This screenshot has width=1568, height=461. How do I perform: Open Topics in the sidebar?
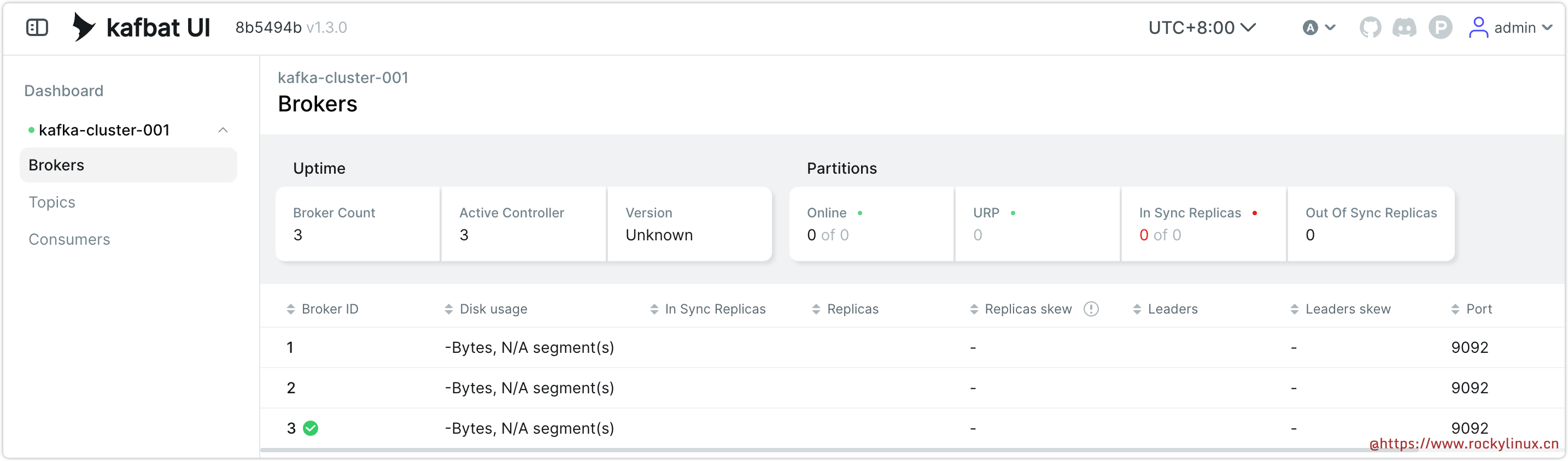pyautogui.click(x=52, y=202)
